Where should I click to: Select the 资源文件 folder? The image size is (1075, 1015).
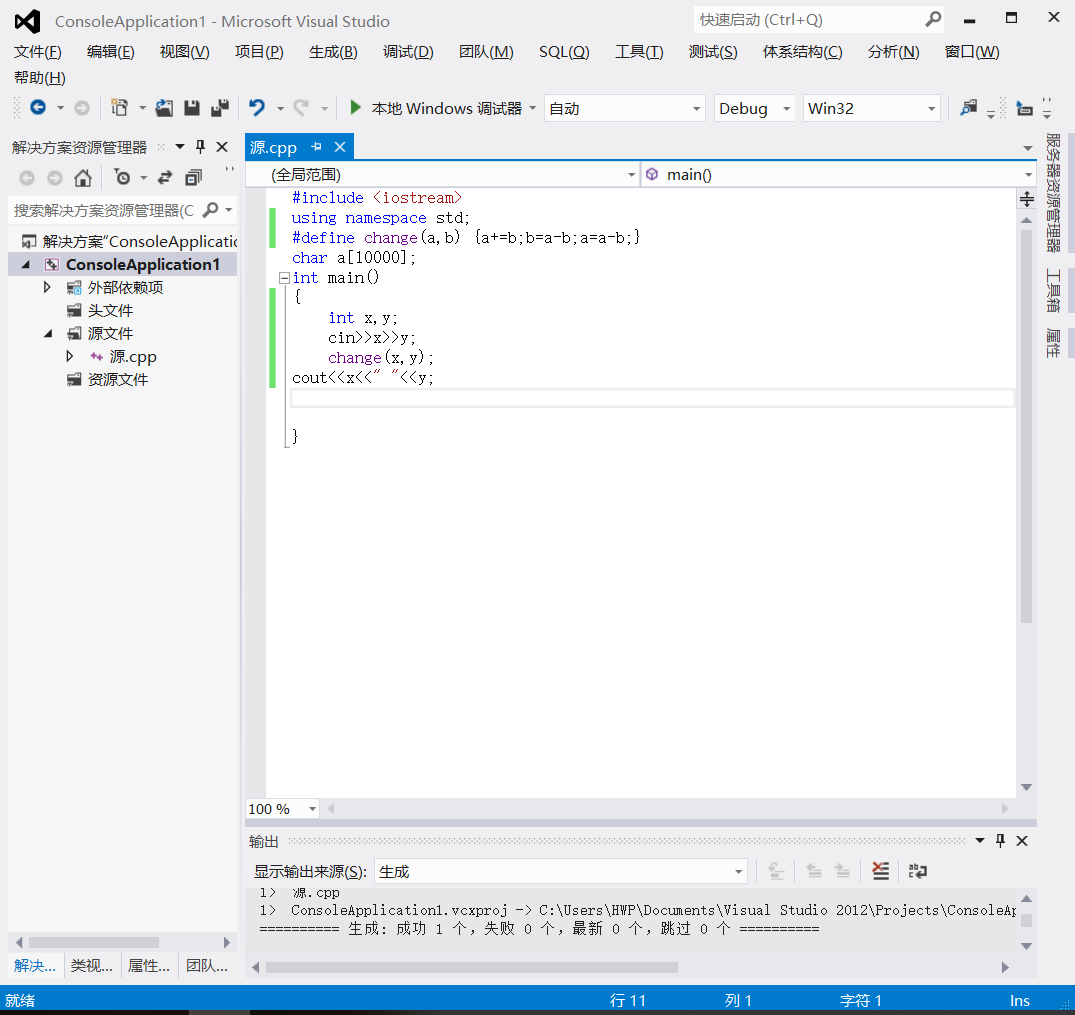click(117, 379)
